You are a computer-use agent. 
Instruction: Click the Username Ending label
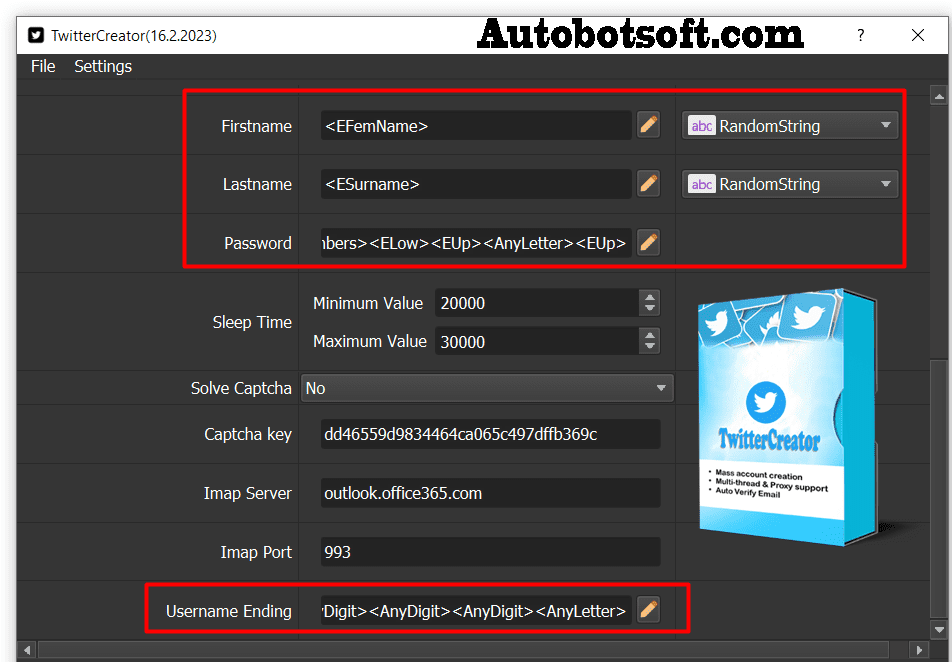click(x=229, y=611)
